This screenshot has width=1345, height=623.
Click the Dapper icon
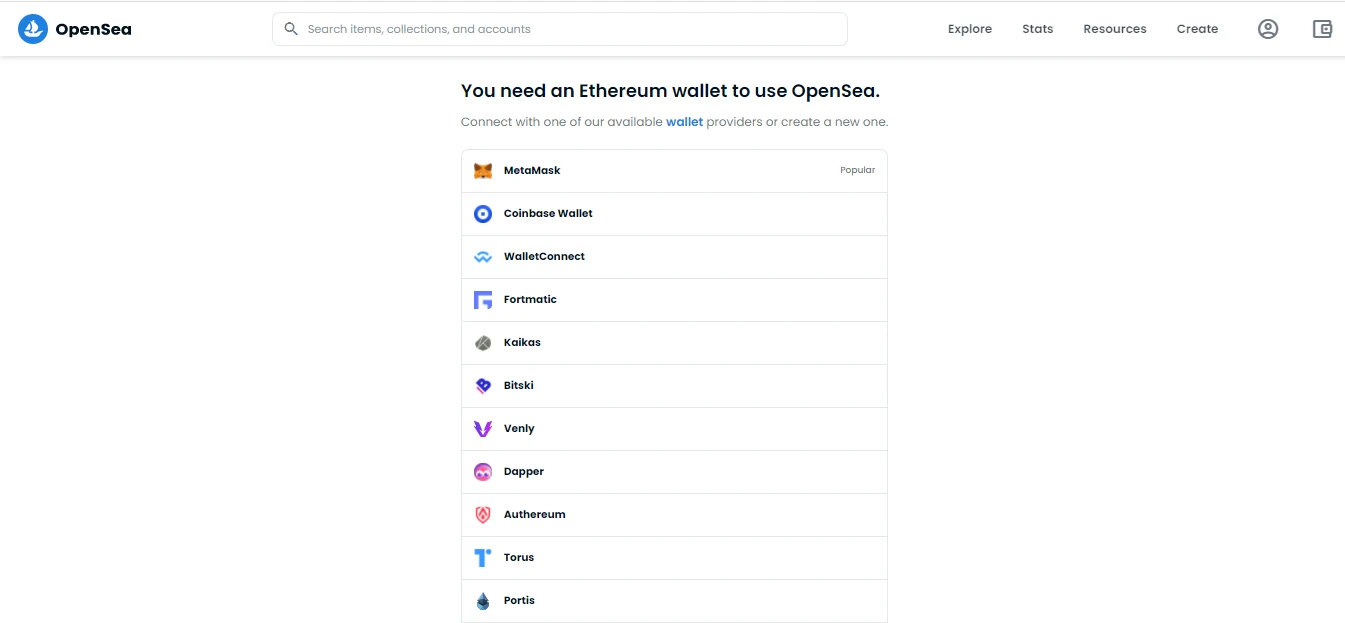point(483,472)
